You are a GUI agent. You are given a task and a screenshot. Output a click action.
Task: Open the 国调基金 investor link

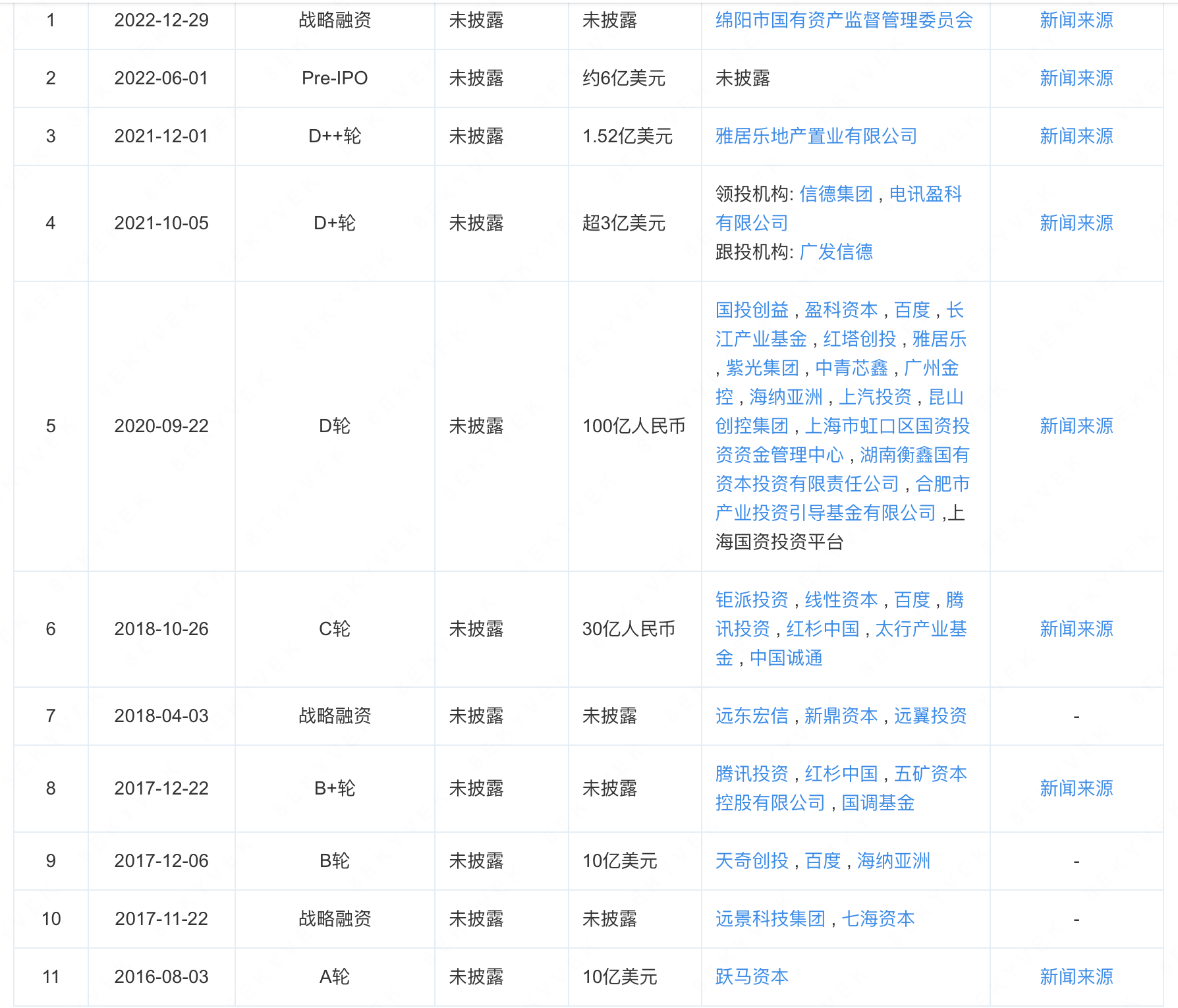[x=878, y=803]
